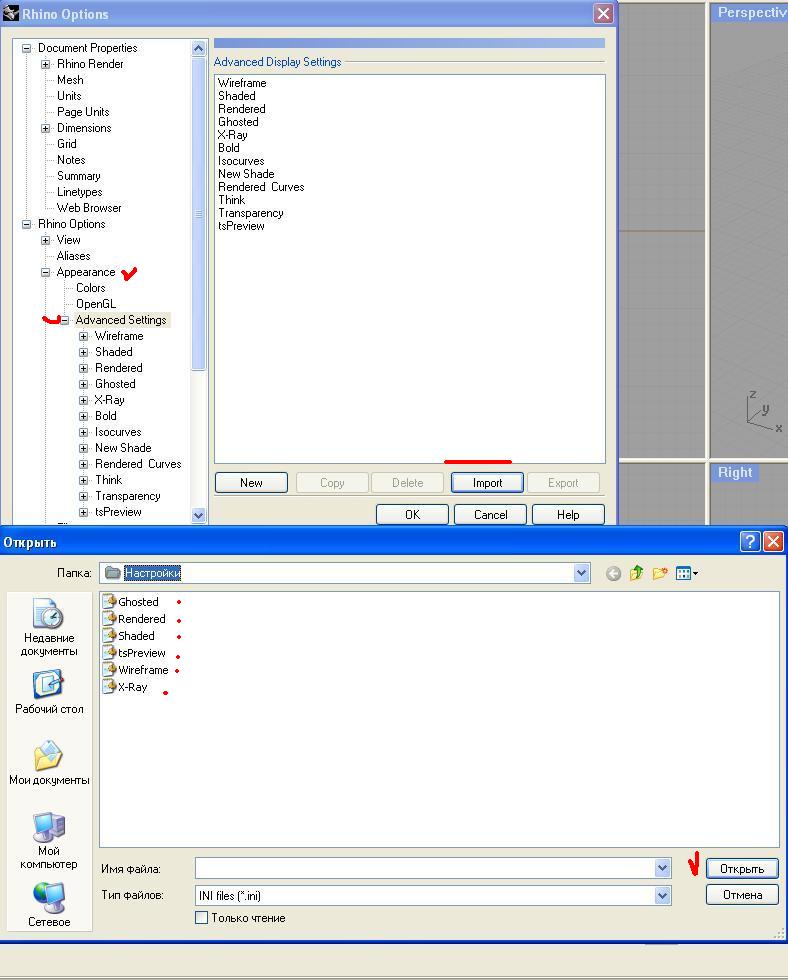
Task: Select Colors under Appearance
Action: pos(91,288)
